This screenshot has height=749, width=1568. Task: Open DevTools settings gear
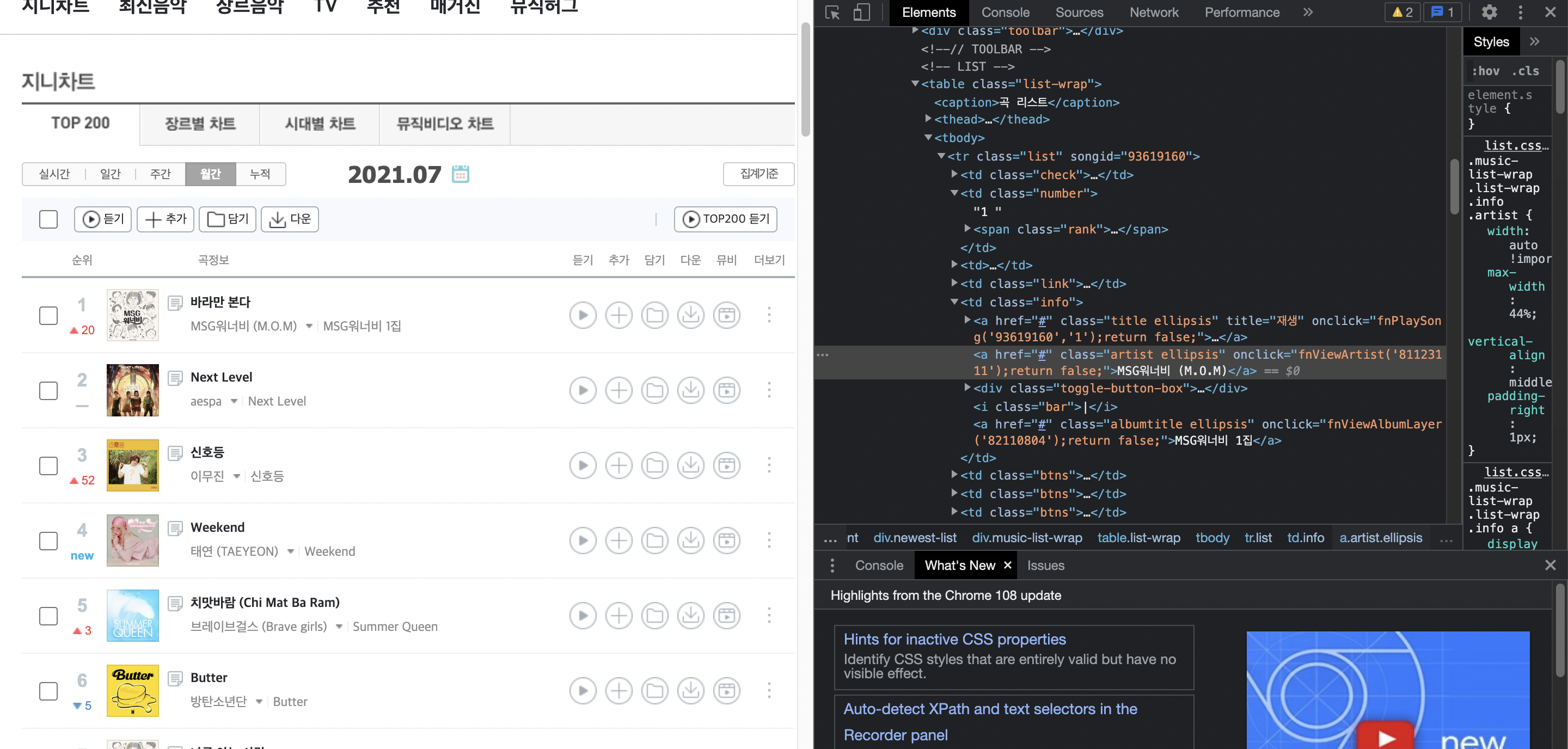[1489, 12]
